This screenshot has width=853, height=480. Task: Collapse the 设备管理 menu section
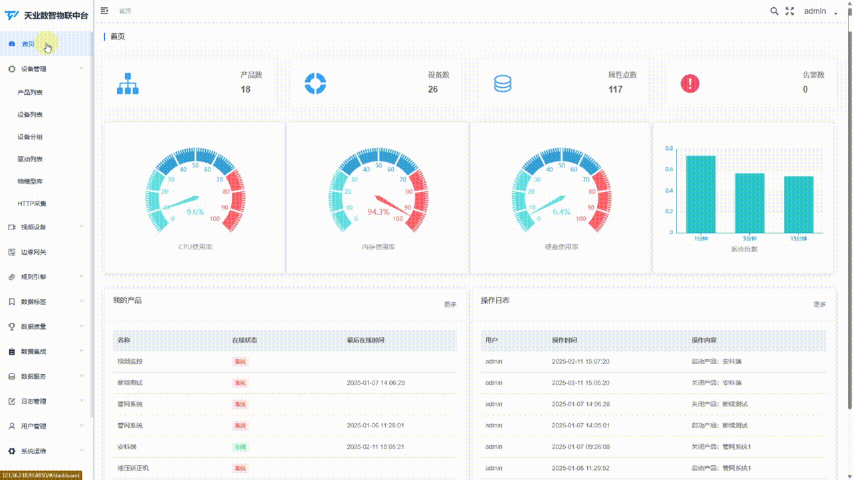(46, 69)
